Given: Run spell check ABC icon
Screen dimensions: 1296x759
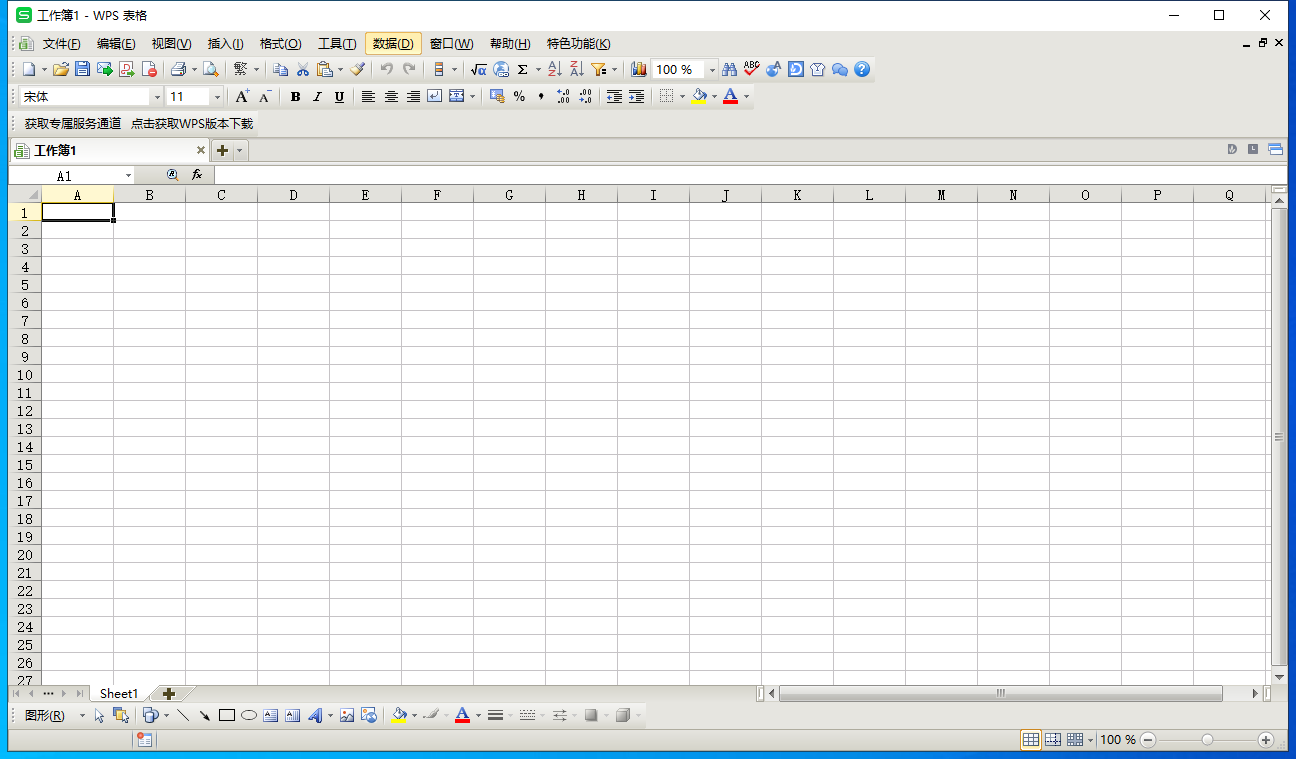Looking at the screenshot, I should point(751,69).
